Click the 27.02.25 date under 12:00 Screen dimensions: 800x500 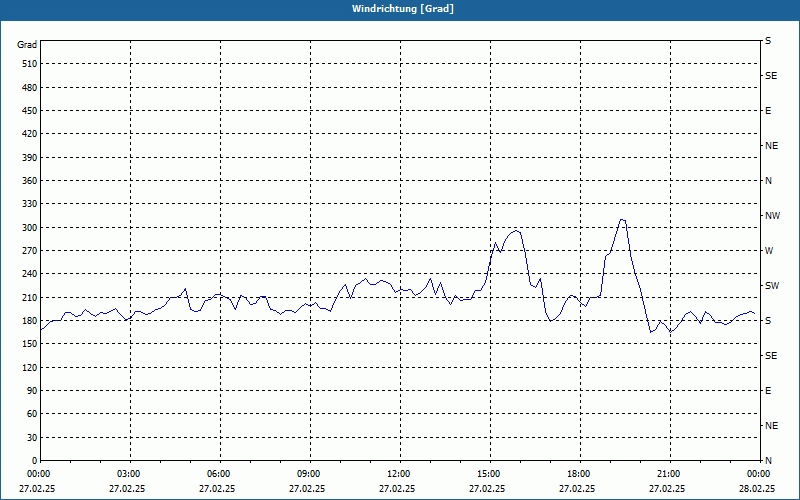point(397,488)
